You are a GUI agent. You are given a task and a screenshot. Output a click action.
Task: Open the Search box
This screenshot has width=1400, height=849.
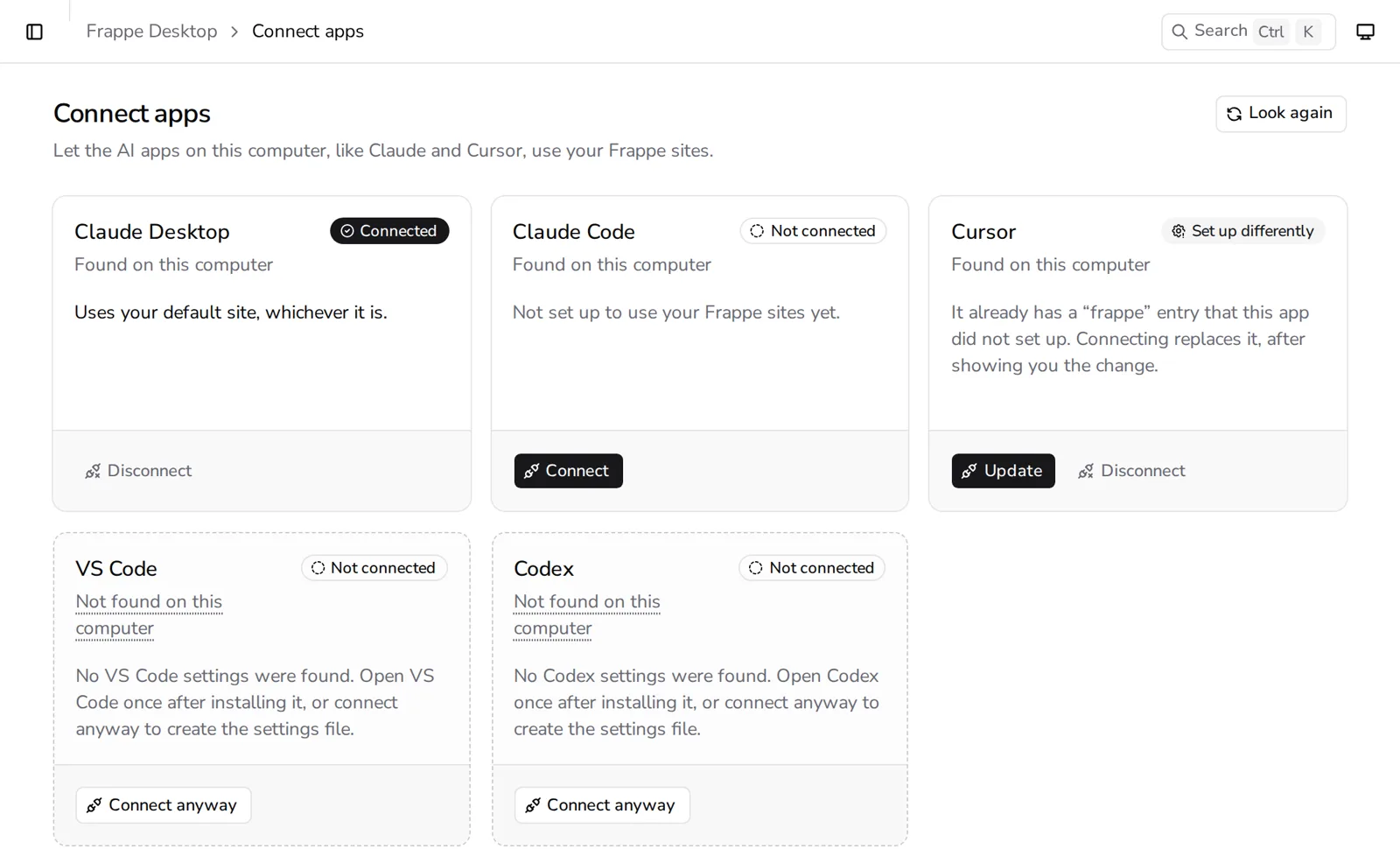pos(1248,32)
